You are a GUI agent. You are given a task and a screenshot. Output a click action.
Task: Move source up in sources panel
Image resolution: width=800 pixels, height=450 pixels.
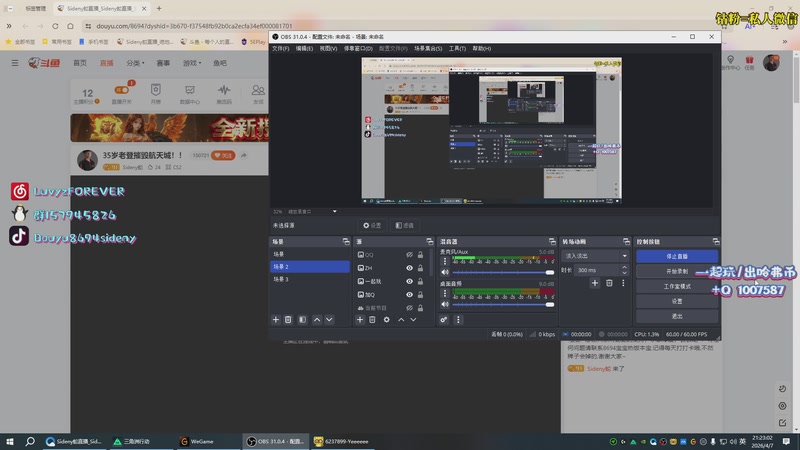point(401,319)
